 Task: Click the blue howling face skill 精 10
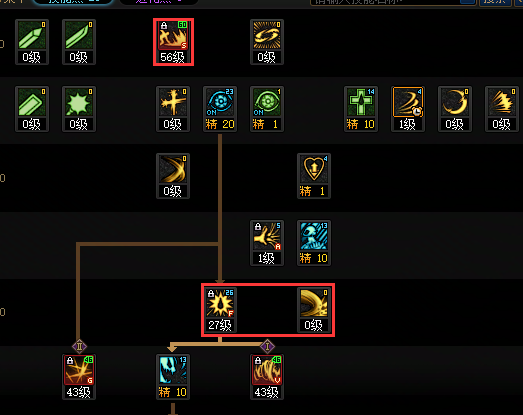point(173,377)
